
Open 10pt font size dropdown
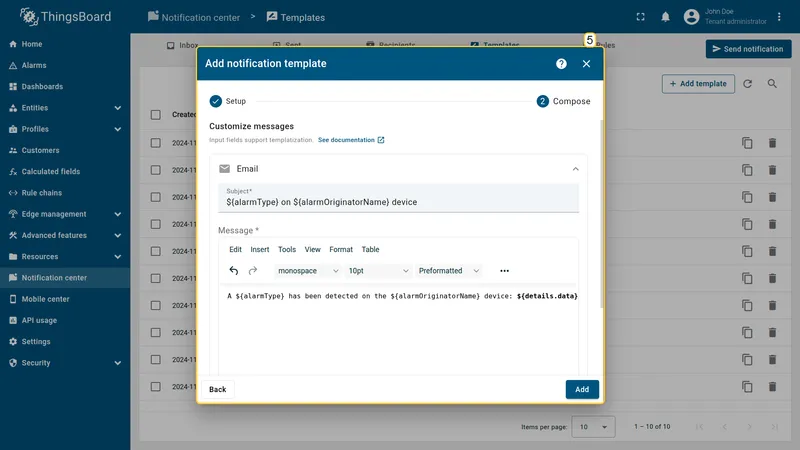pyautogui.click(x=378, y=271)
